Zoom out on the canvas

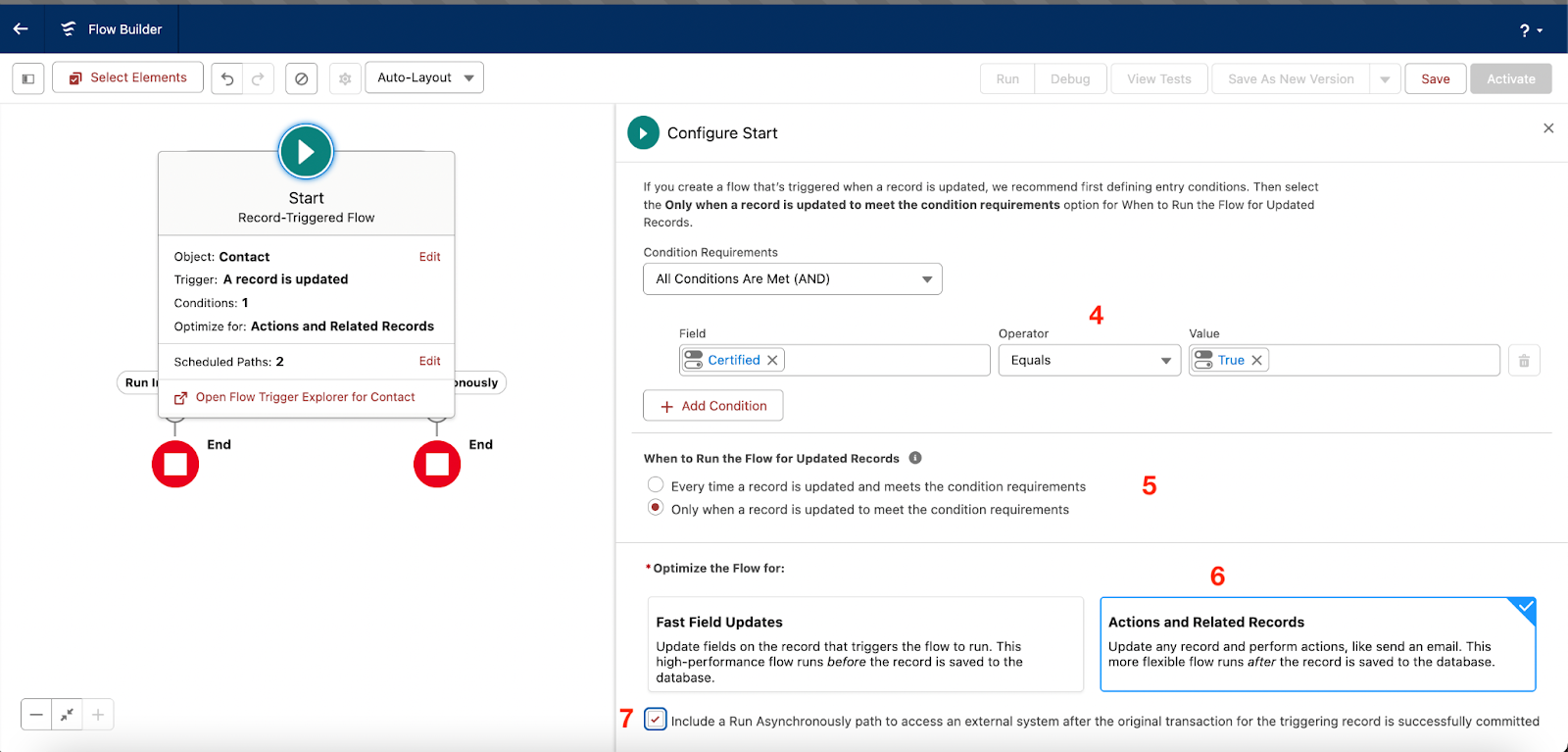36,715
